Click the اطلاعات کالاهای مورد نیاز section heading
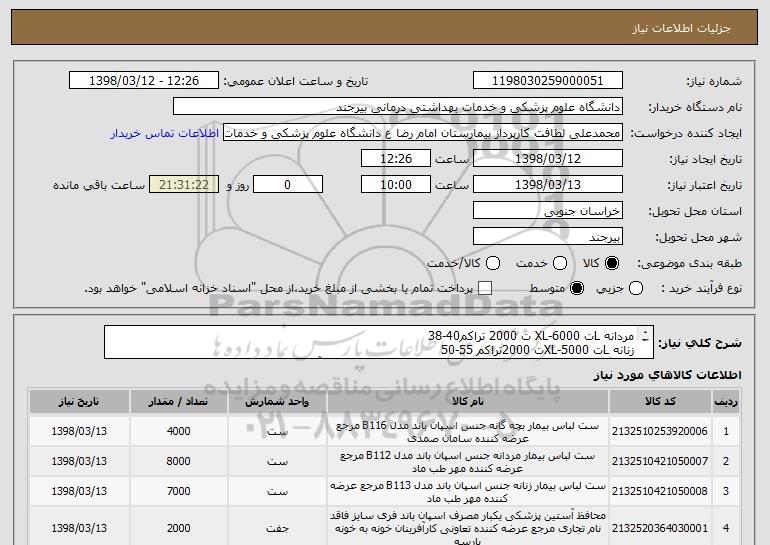Image resolution: width=770 pixels, height=545 pixels. 667,375
